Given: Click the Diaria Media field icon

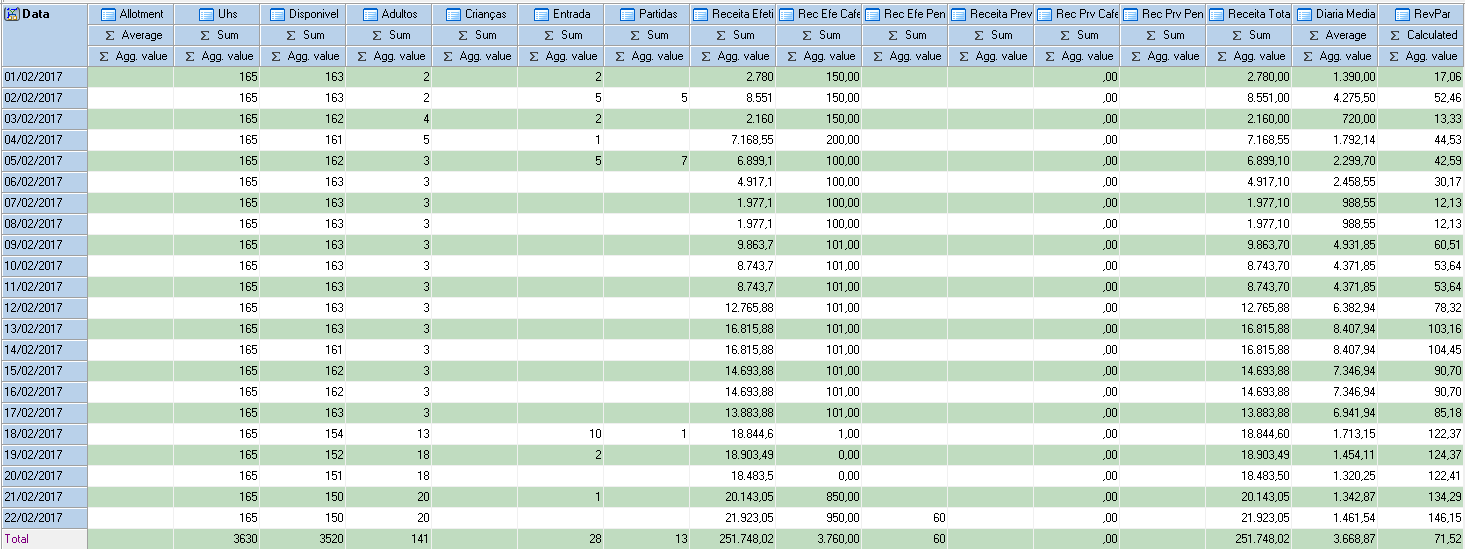Looking at the screenshot, I should pos(1304,14).
